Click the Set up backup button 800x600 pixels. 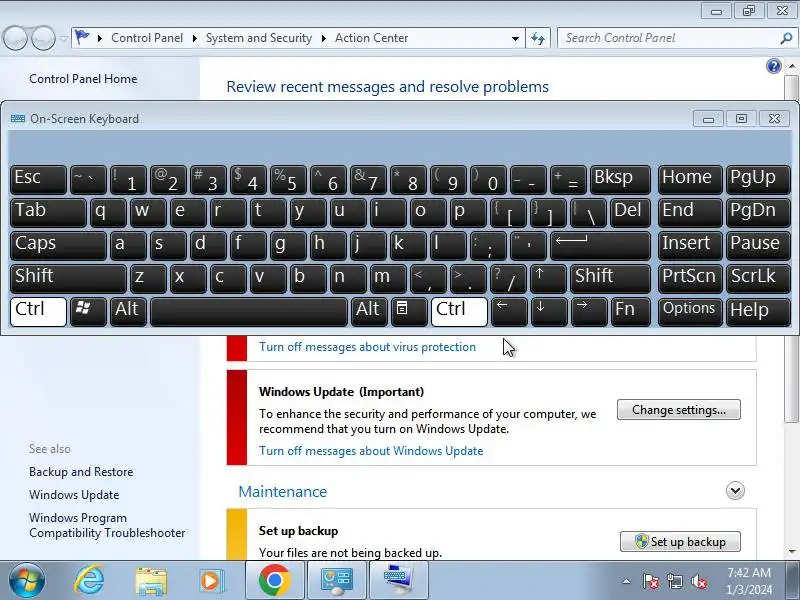tap(680, 542)
